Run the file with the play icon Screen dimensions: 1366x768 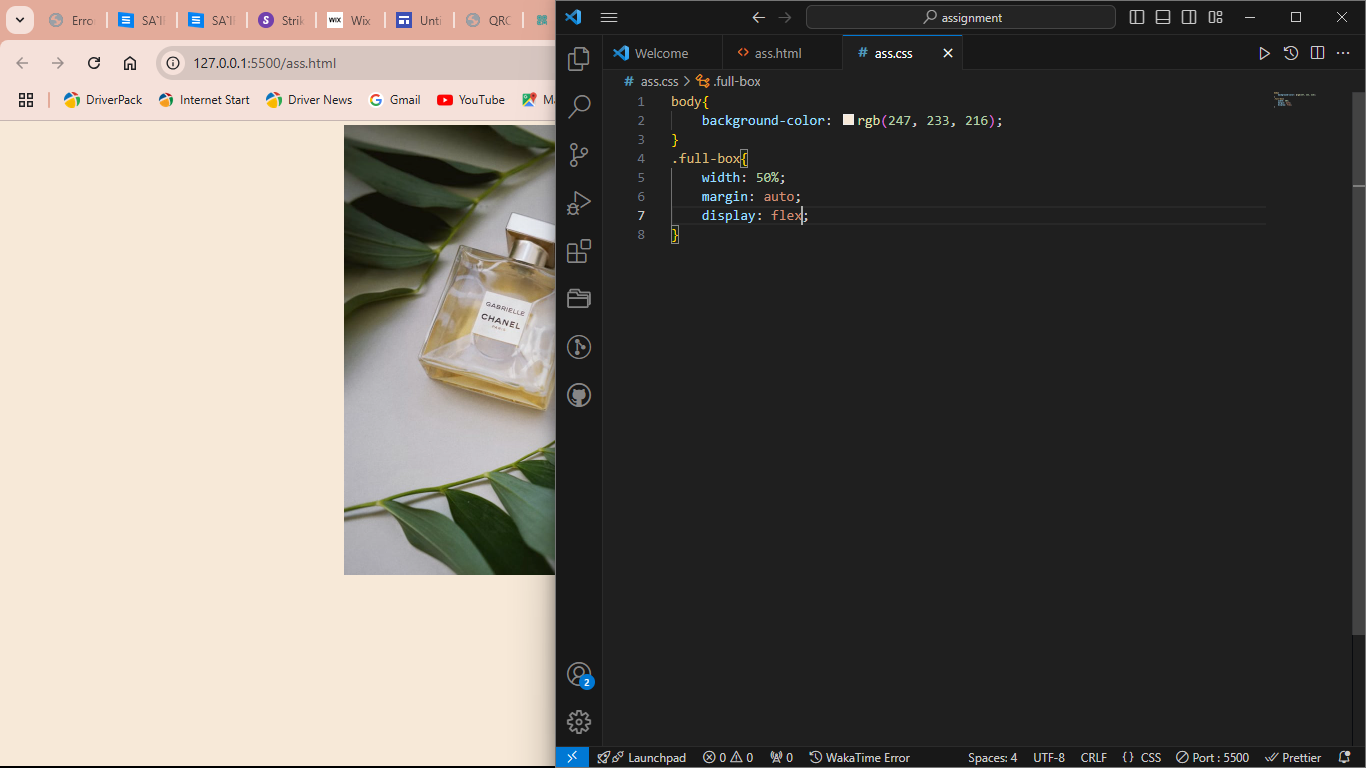point(1264,53)
